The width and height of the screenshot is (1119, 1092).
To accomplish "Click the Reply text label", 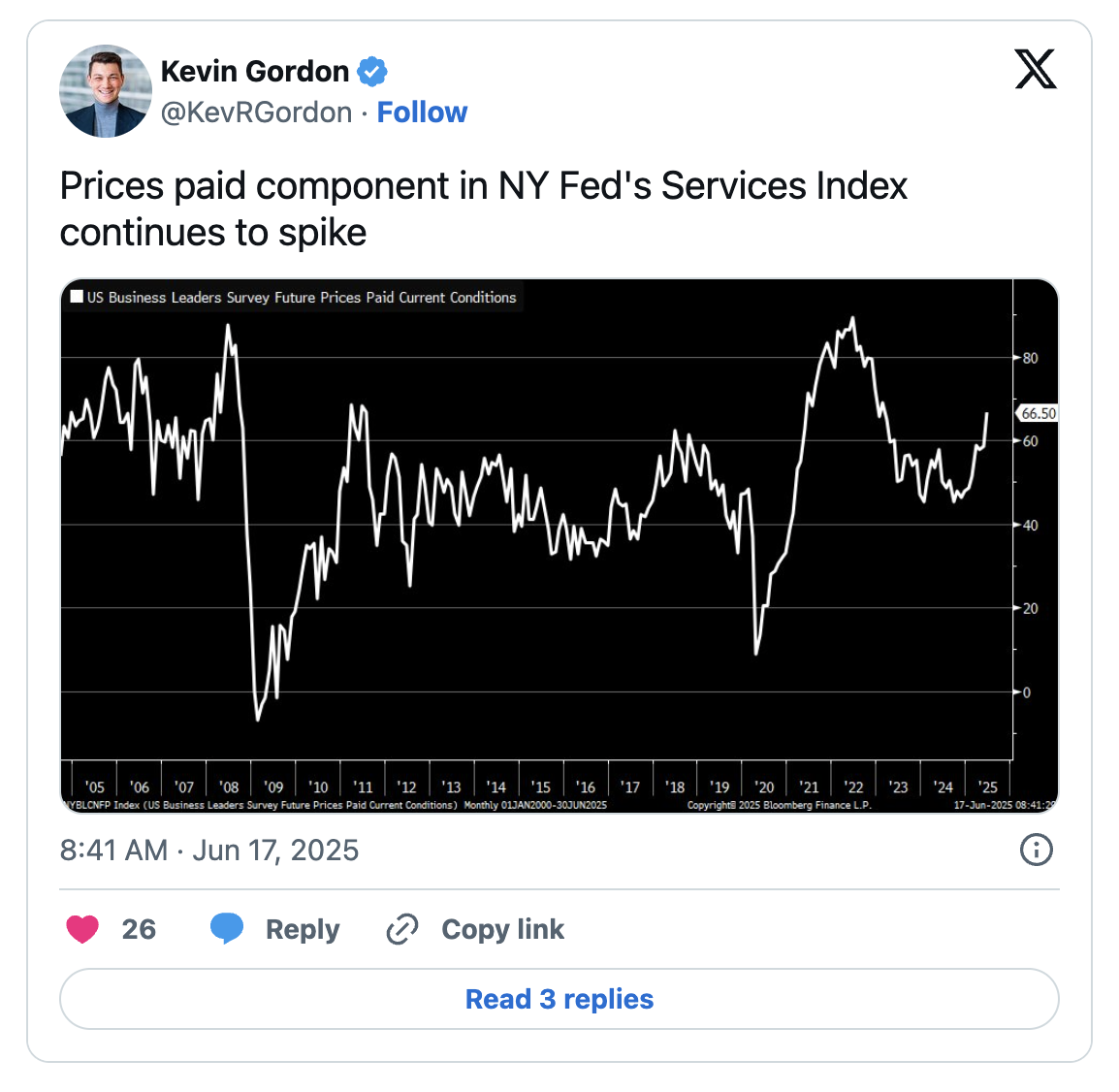I will 303,929.
